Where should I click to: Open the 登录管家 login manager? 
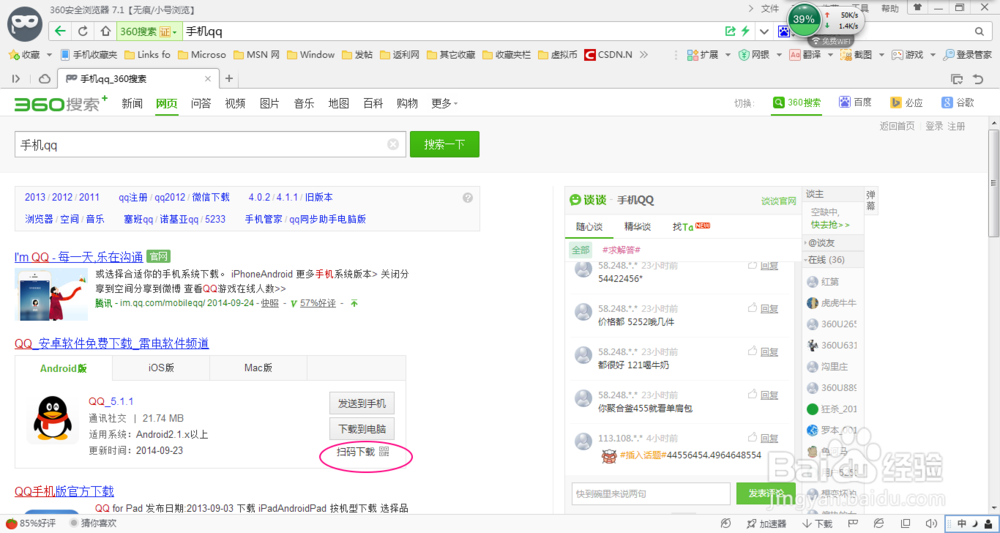click(x=967, y=55)
